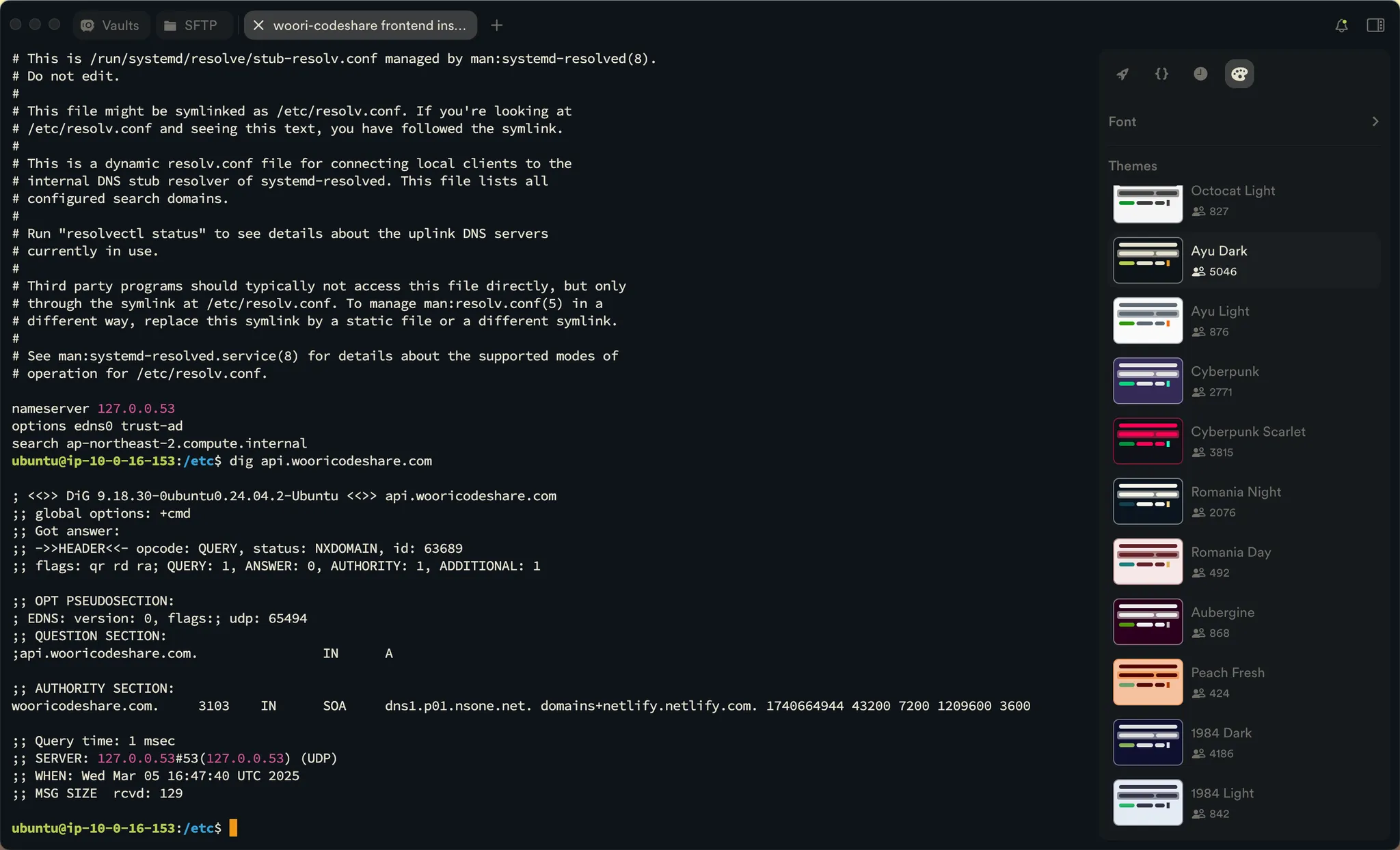Screen dimensions: 1400x850
Task: Click the terminal prompt cursor
Action: pos(233,828)
